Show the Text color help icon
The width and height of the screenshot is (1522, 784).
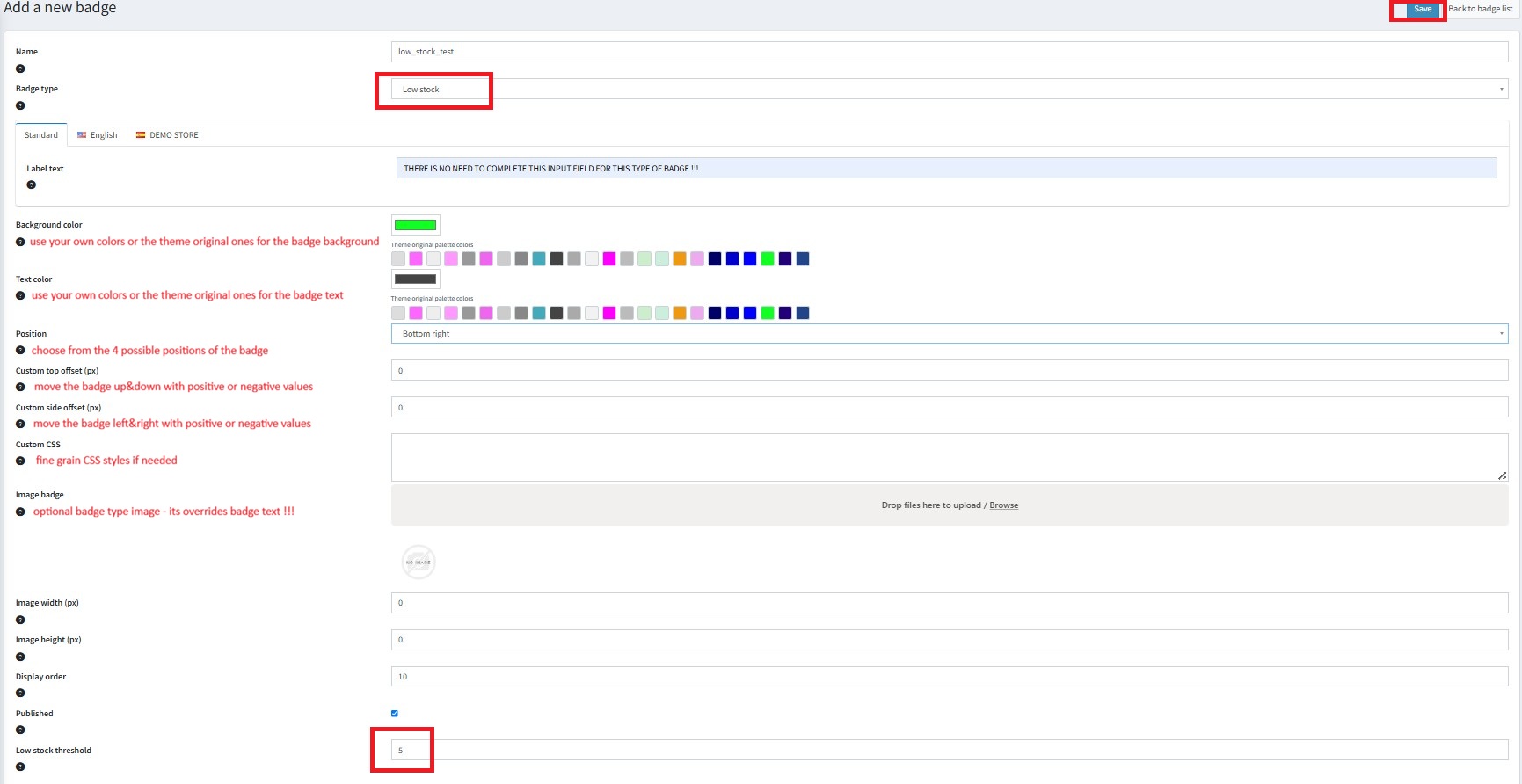pyautogui.click(x=20, y=295)
